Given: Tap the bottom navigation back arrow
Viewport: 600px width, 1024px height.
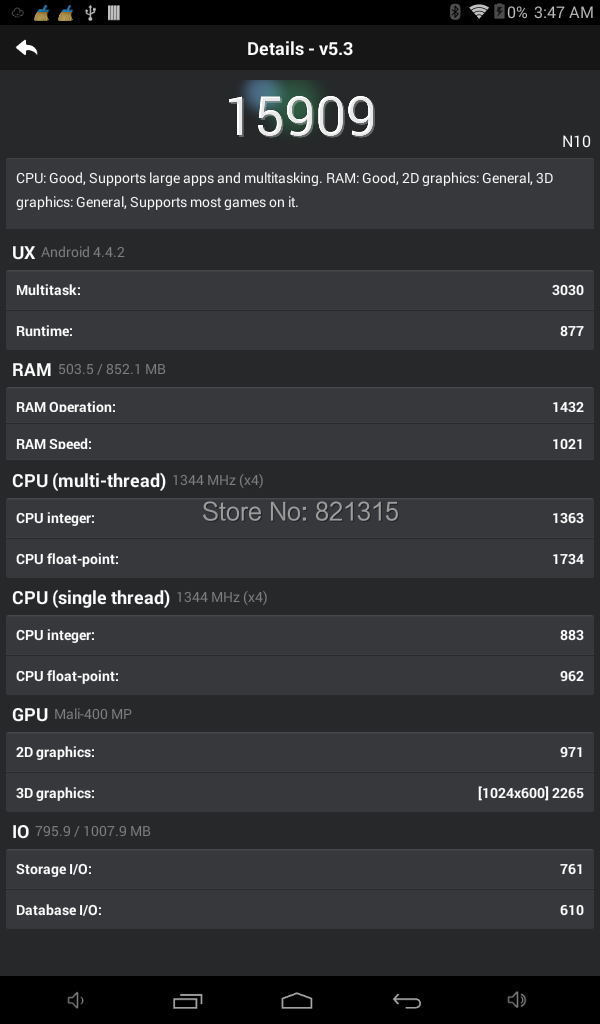Looking at the screenshot, I should pyautogui.click(x=406, y=1000).
